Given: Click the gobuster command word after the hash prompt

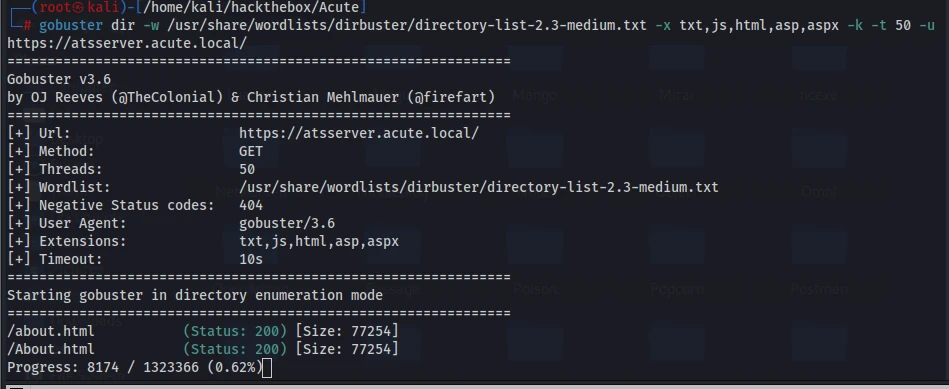Looking at the screenshot, I should (x=71, y=26).
